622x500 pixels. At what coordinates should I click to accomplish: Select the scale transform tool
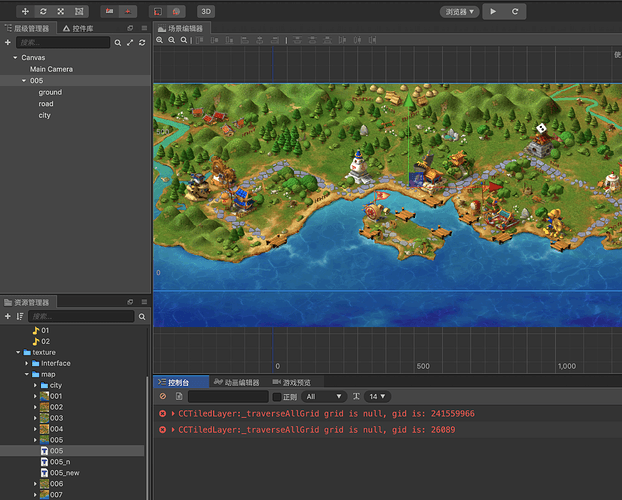[61, 11]
